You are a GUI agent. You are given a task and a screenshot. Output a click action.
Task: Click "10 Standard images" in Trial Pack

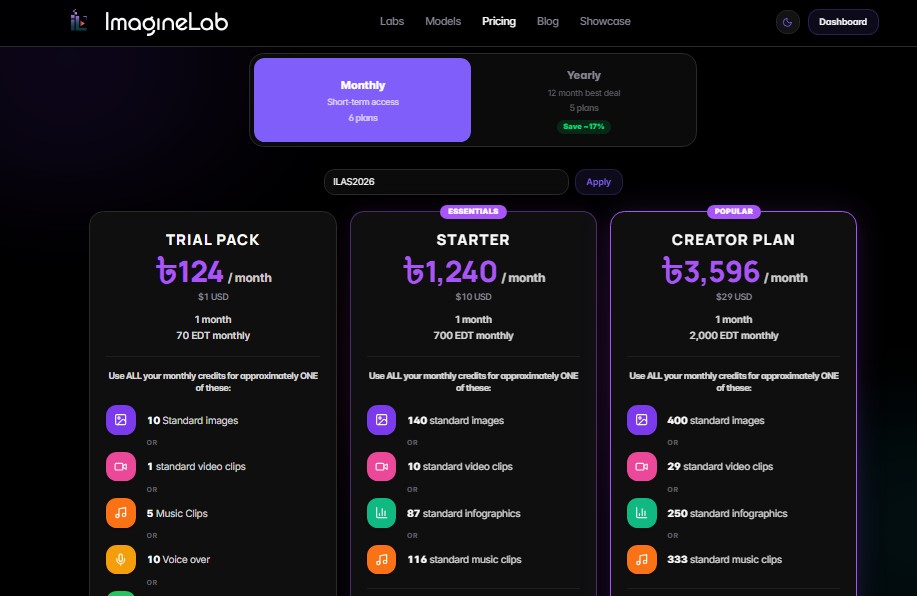pos(192,421)
